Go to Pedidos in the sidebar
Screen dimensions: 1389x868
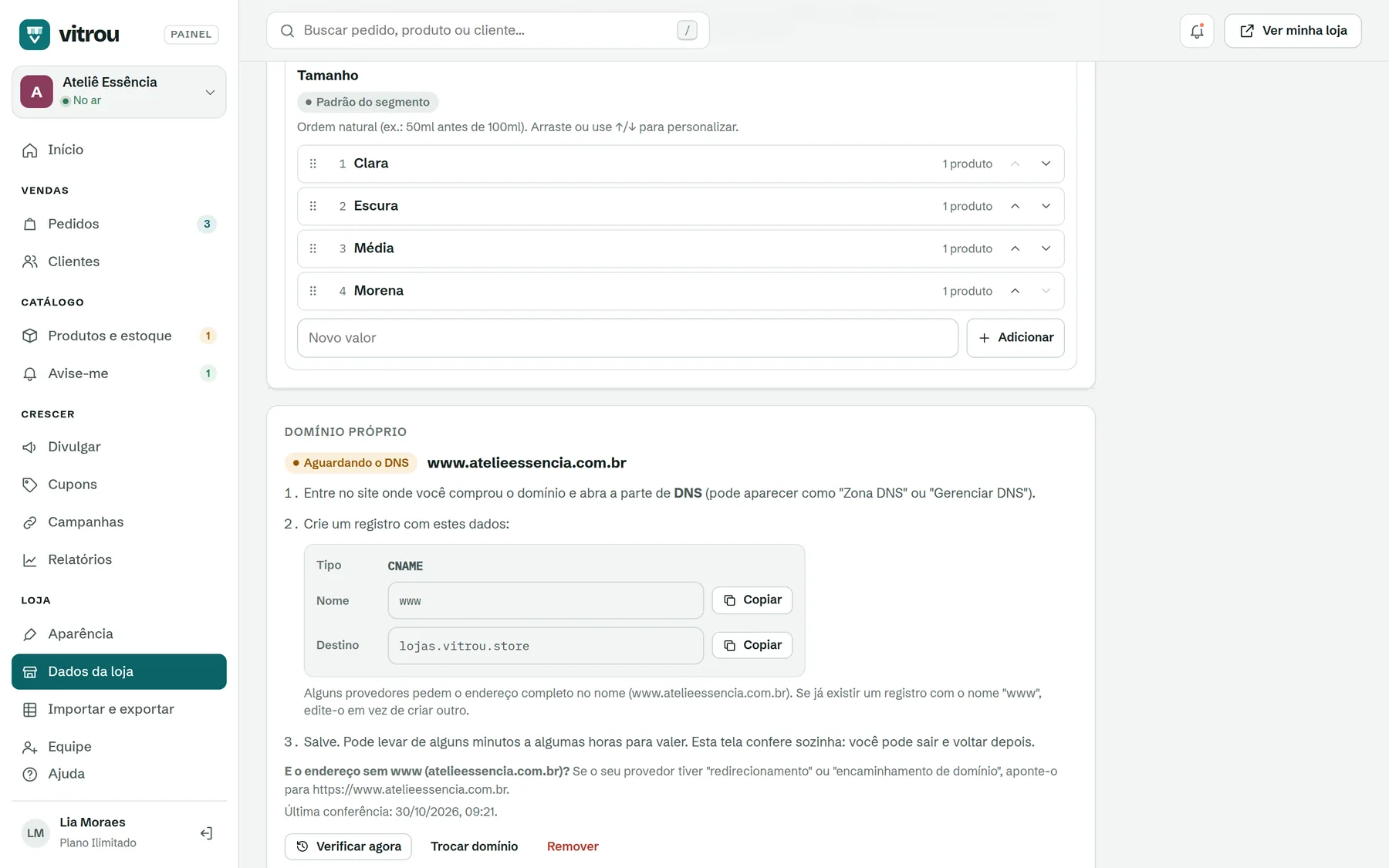119,224
